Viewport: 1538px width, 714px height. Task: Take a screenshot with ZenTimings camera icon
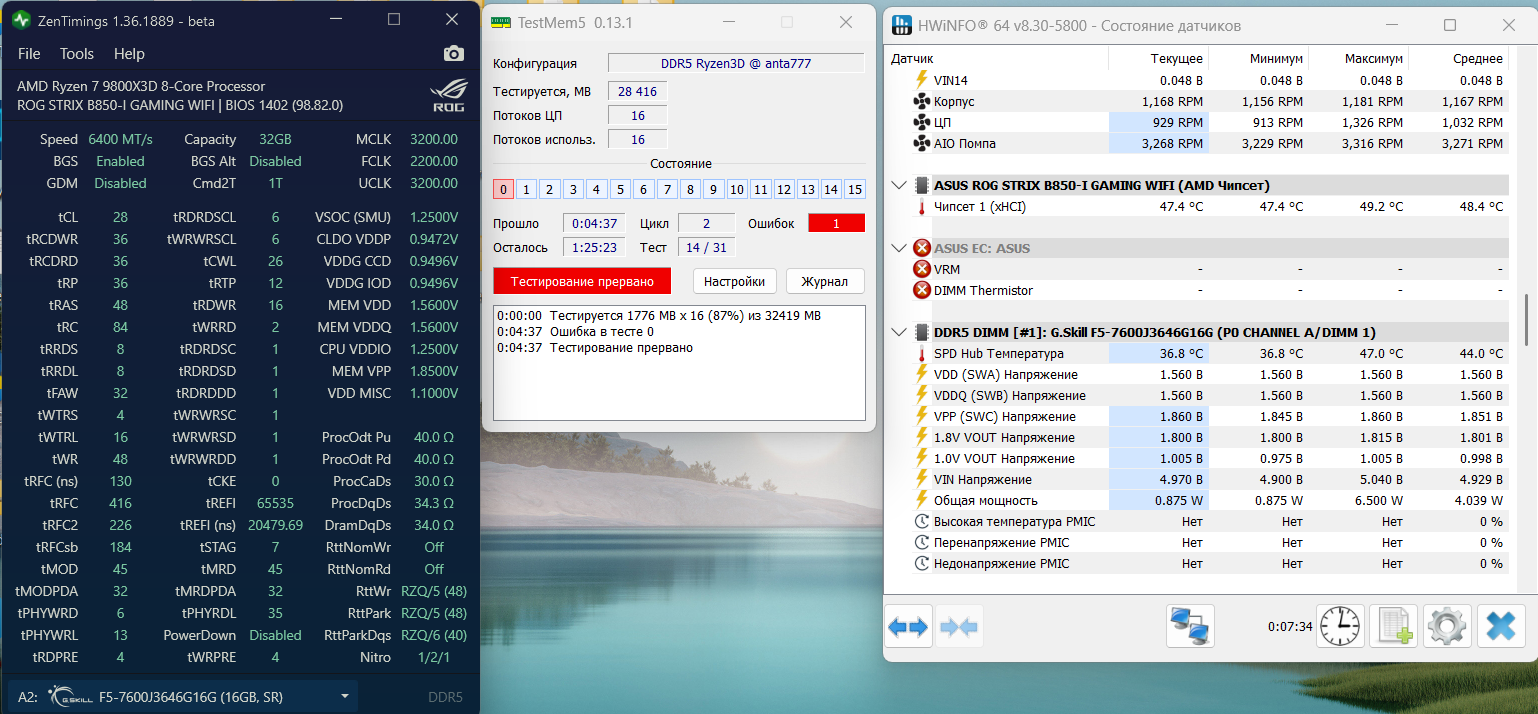point(454,54)
